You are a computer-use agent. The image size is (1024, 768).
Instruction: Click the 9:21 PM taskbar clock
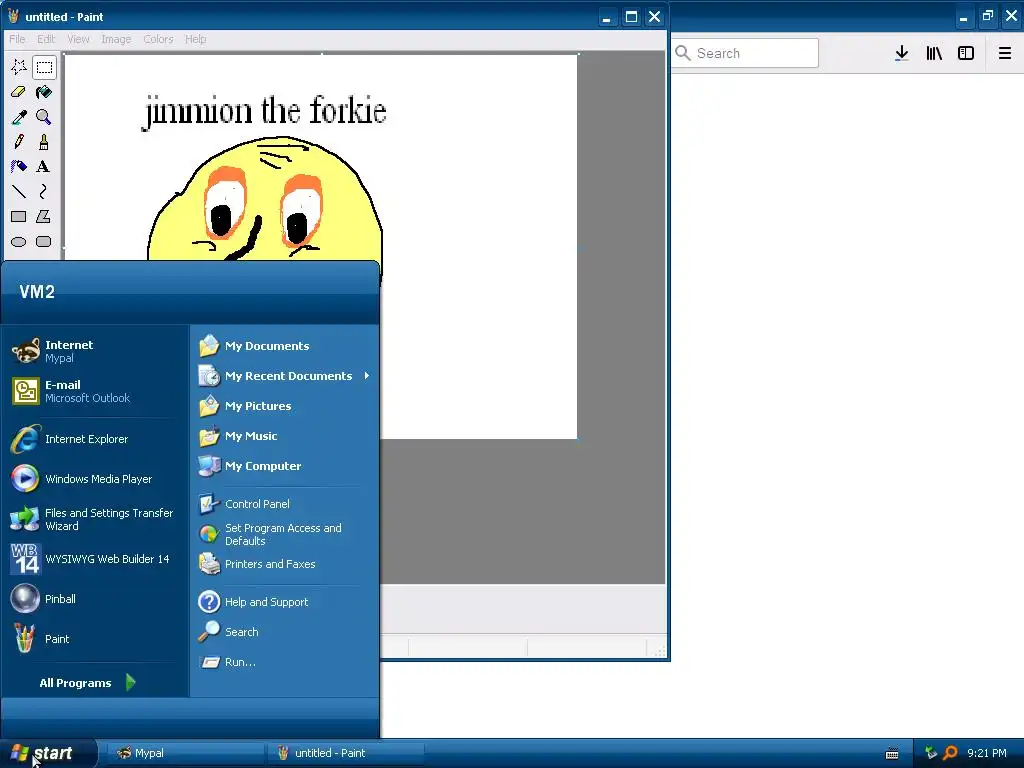click(987, 753)
